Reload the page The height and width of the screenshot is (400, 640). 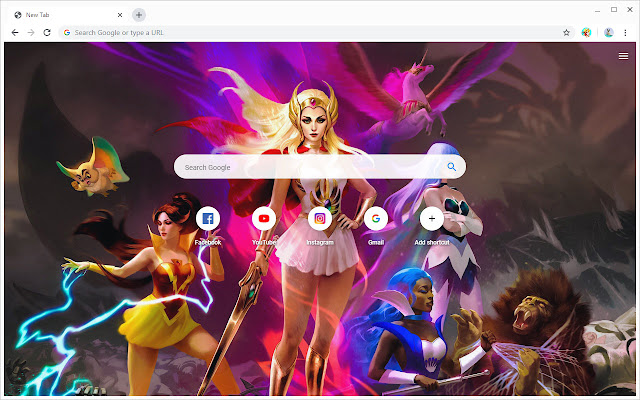click(x=47, y=33)
